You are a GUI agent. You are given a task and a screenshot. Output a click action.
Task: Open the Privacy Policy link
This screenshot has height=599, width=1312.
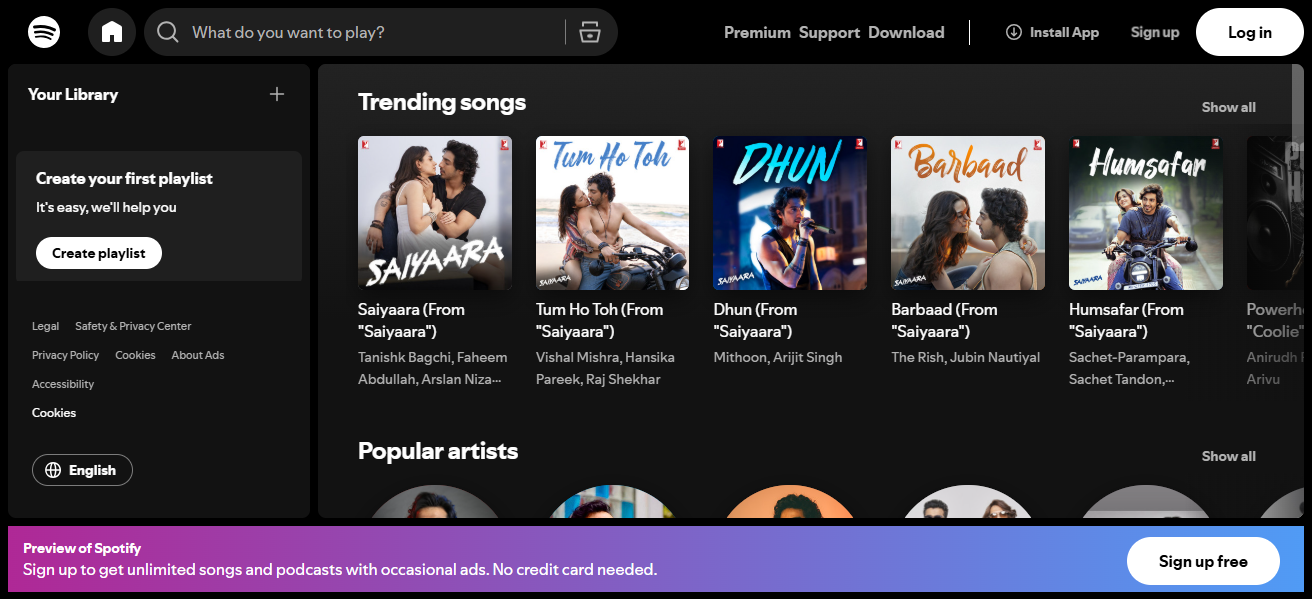click(65, 355)
